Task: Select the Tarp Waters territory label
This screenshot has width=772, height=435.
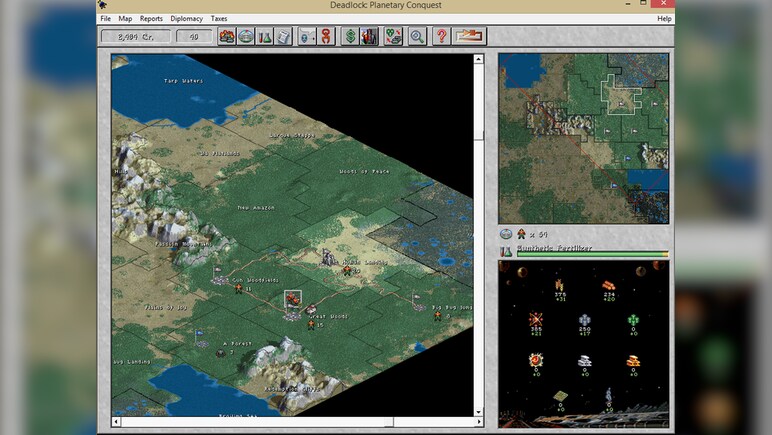Action: [183, 81]
